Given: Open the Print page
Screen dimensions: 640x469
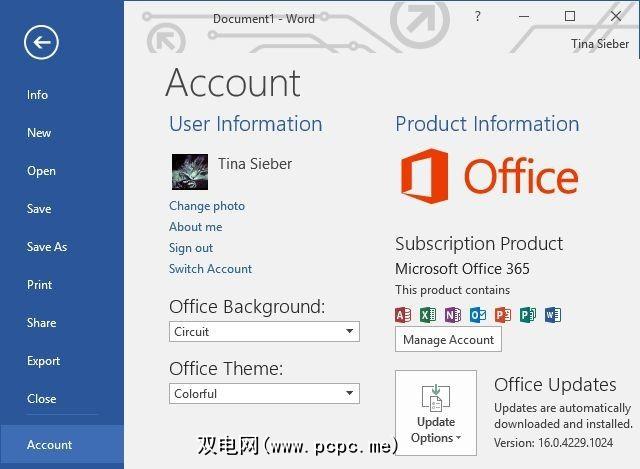Looking at the screenshot, I should coord(39,285).
